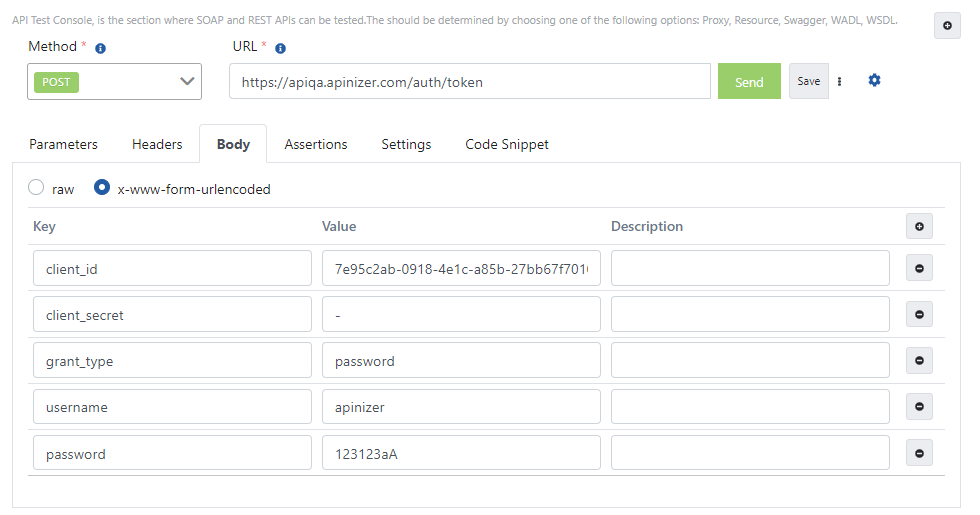Delete the username row using its minus icon

coord(919,407)
